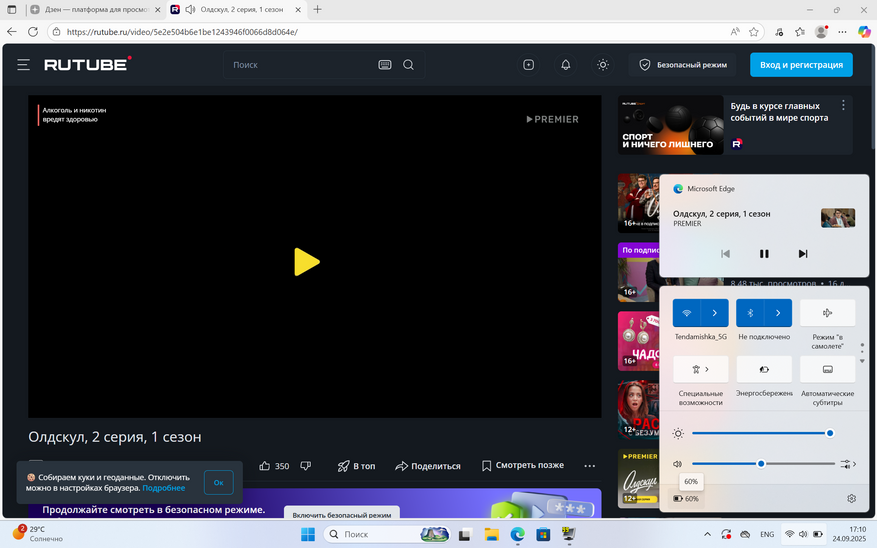877x548 pixels.
Task: Toggle Автоматические субтитры live captions
Action: [x=827, y=369]
